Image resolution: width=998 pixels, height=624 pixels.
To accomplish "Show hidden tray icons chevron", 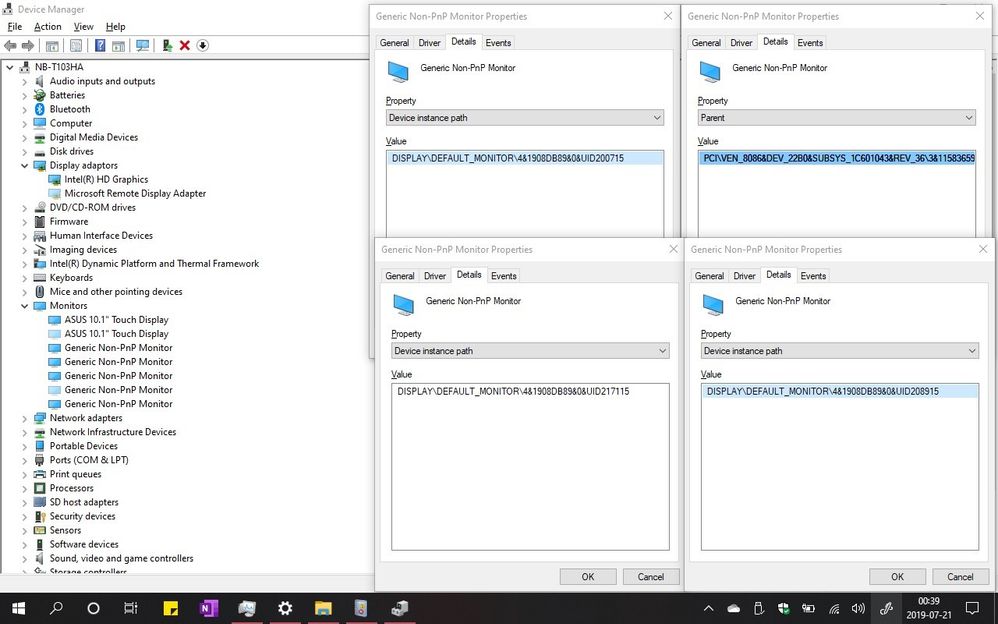I will coord(708,609).
